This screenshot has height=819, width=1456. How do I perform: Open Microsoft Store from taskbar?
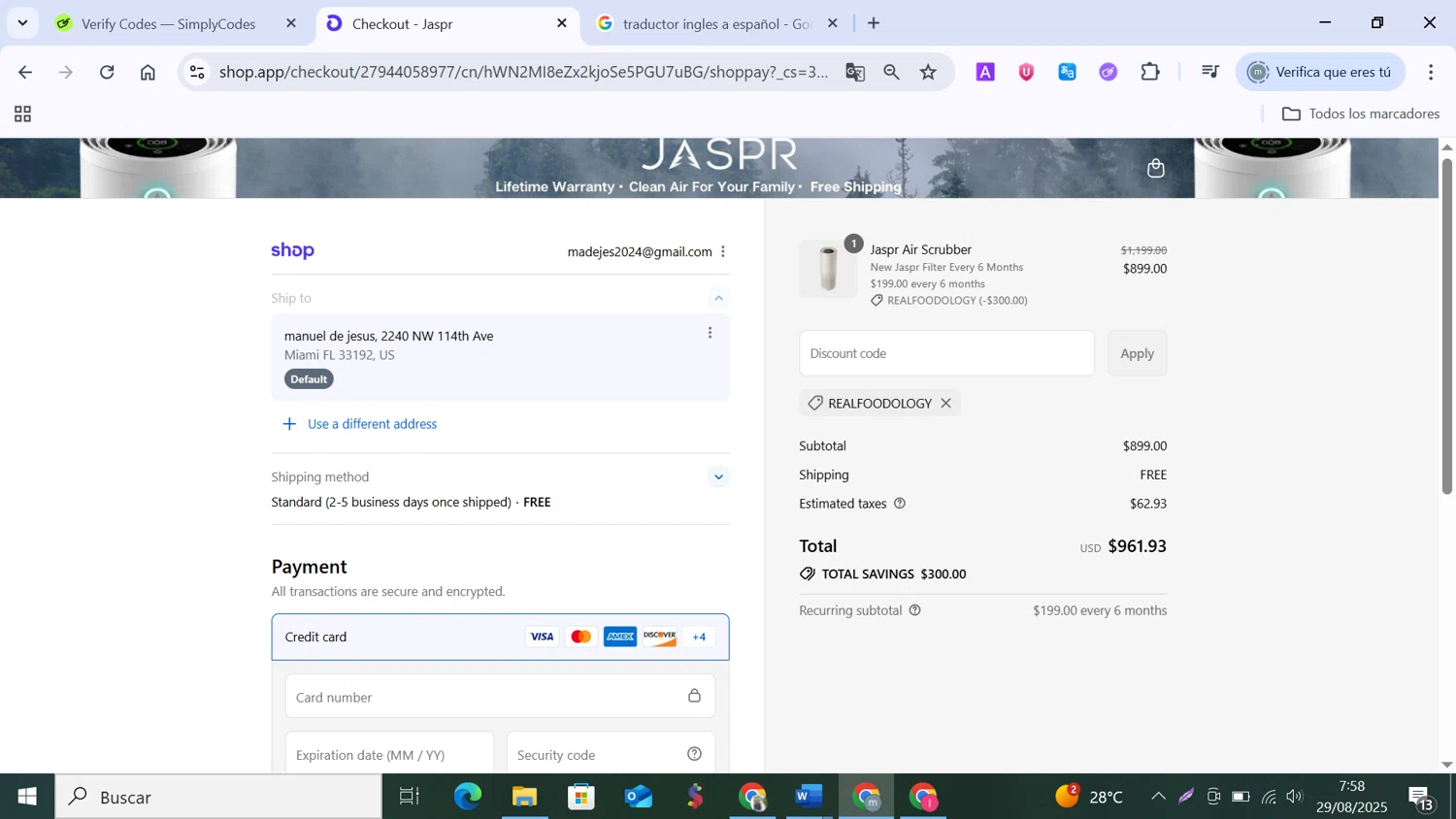click(581, 797)
